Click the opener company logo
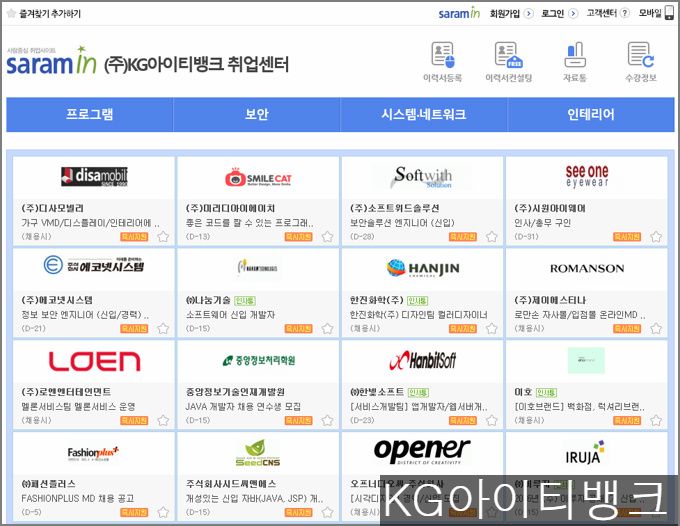Image resolution: width=680 pixels, height=526 pixels. [x=422, y=451]
